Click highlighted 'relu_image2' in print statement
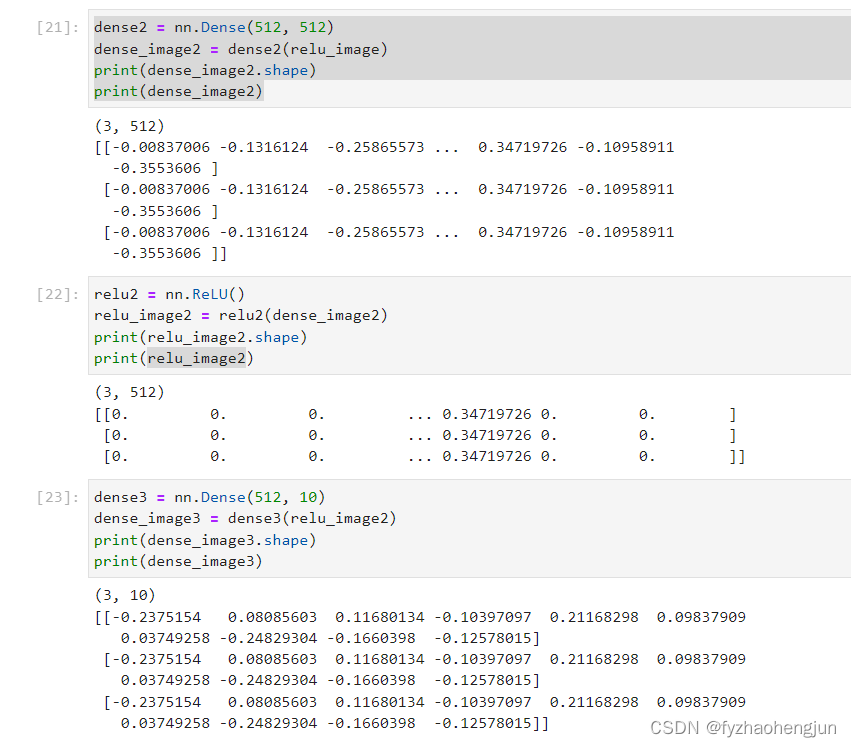The image size is (851, 747). pos(196,358)
